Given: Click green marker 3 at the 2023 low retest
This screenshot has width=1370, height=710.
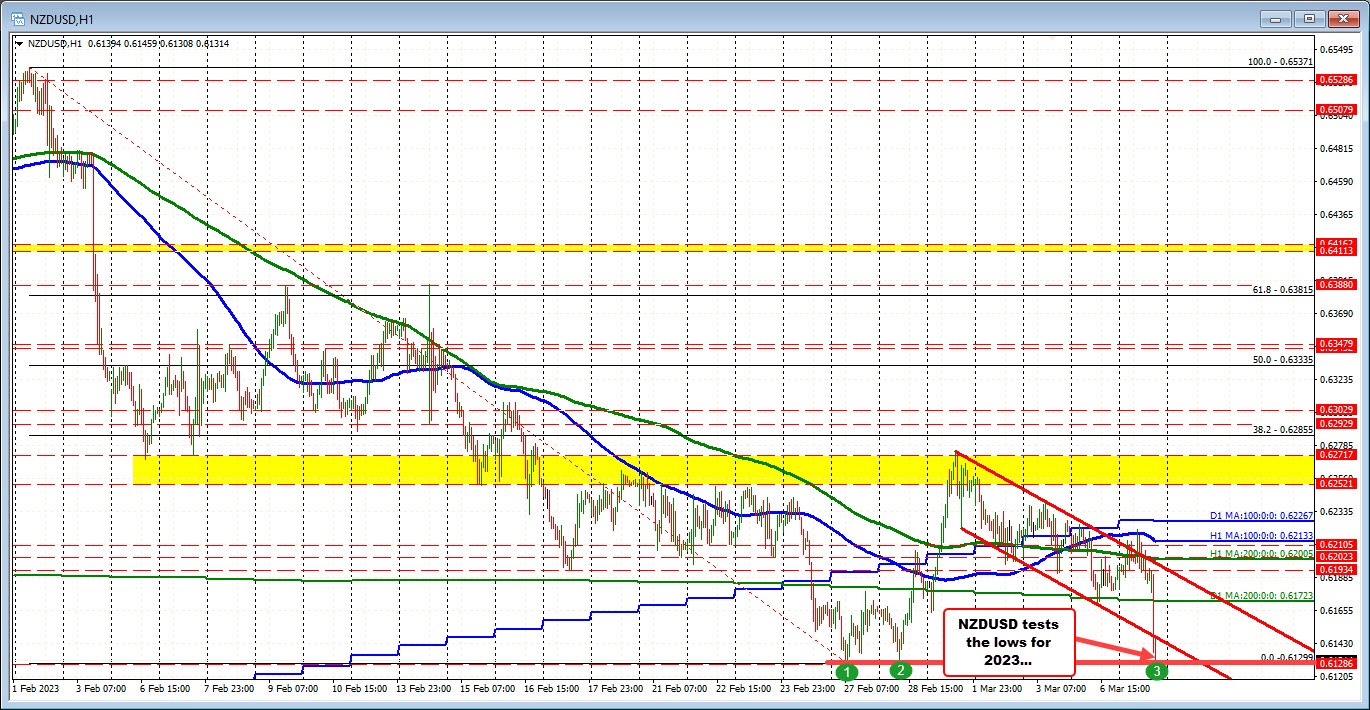Looking at the screenshot, I should 1155,672.
